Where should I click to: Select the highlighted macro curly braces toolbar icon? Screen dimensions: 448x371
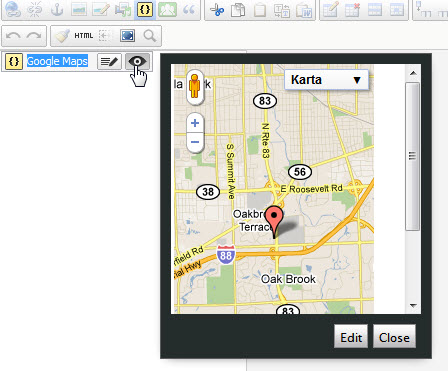(x=145, y=10)
